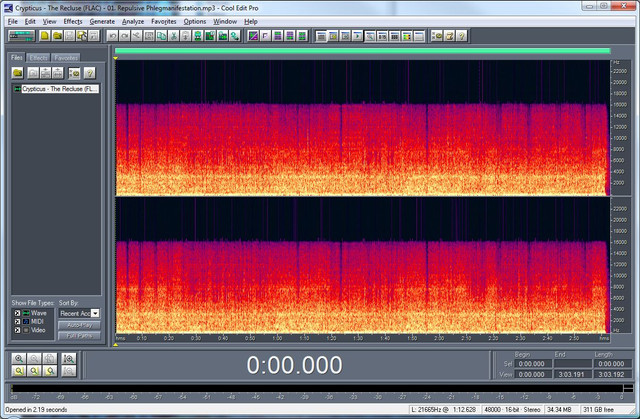Click the Redo toolbar icon
Screen dimensions: 640x419
coord(124,36)
